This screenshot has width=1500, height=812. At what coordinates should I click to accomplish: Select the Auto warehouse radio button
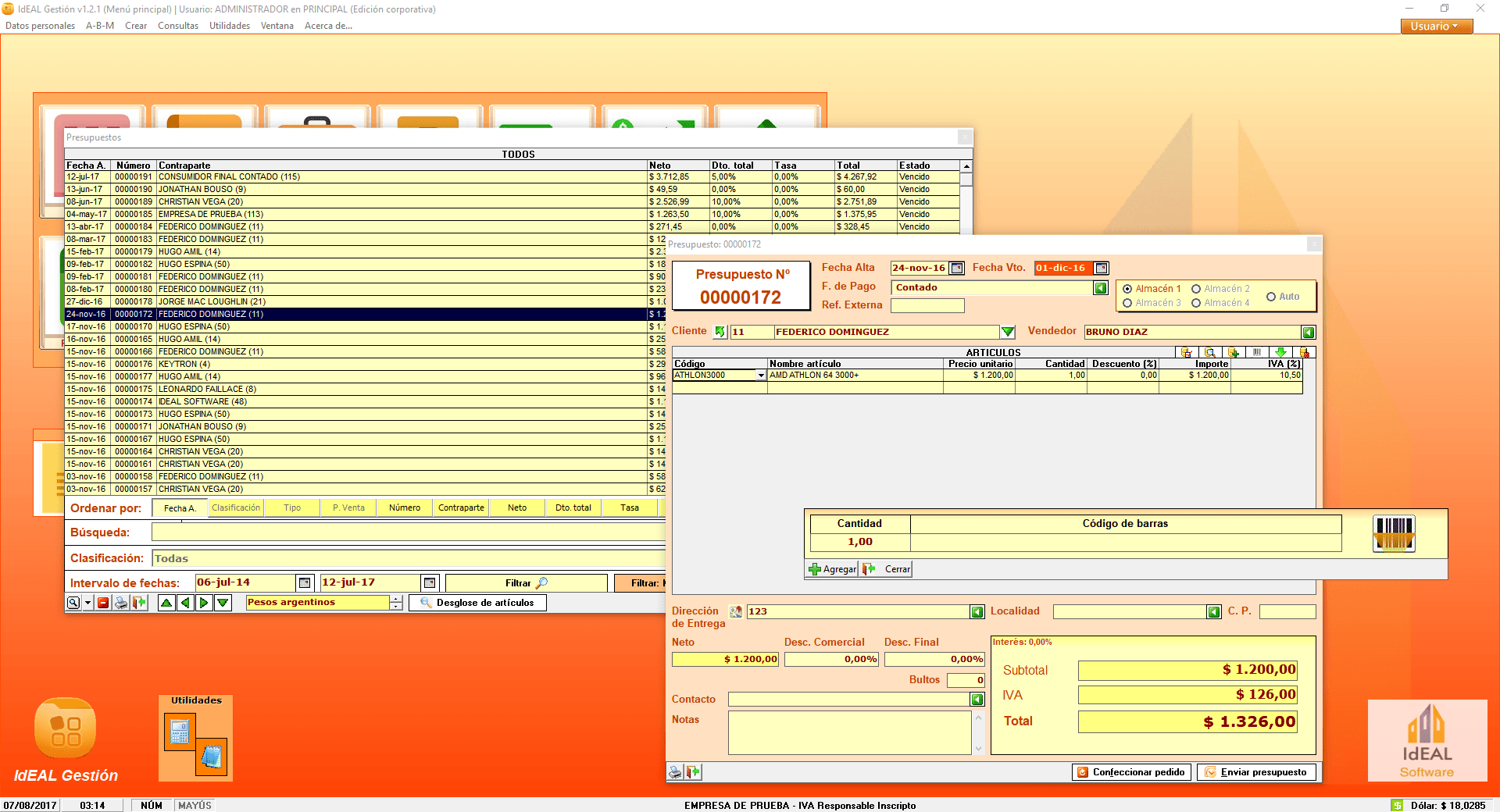[x=1271, y=297]
